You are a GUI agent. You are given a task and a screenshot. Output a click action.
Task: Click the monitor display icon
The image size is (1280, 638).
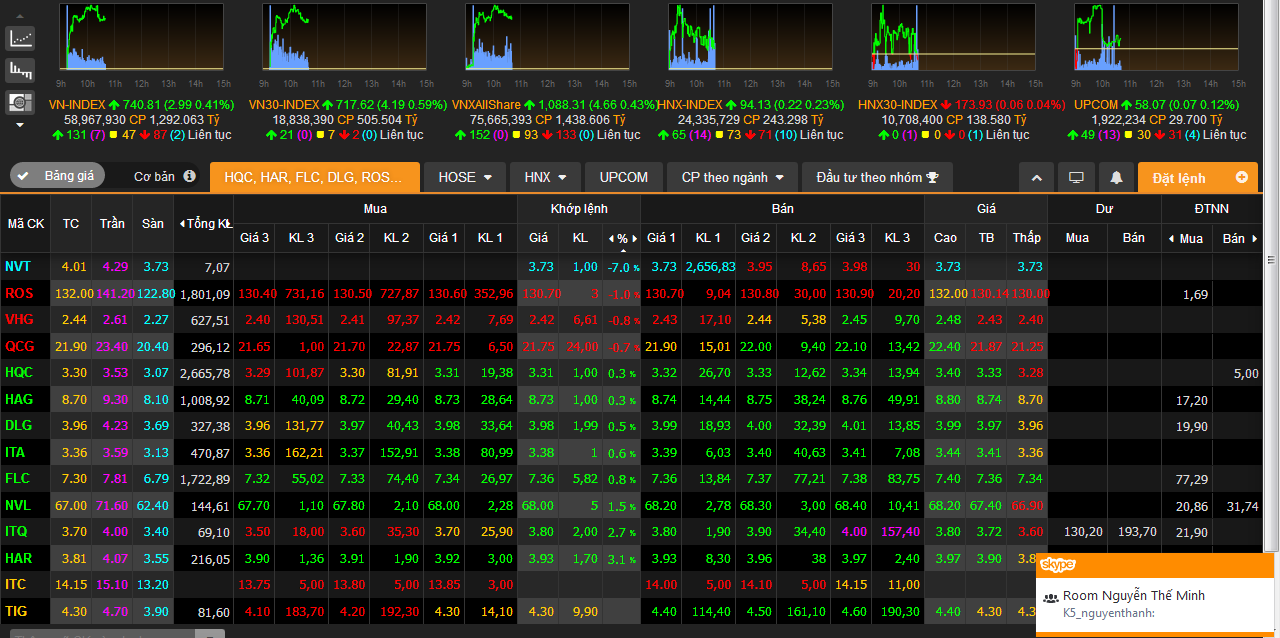coord(1076,177)
